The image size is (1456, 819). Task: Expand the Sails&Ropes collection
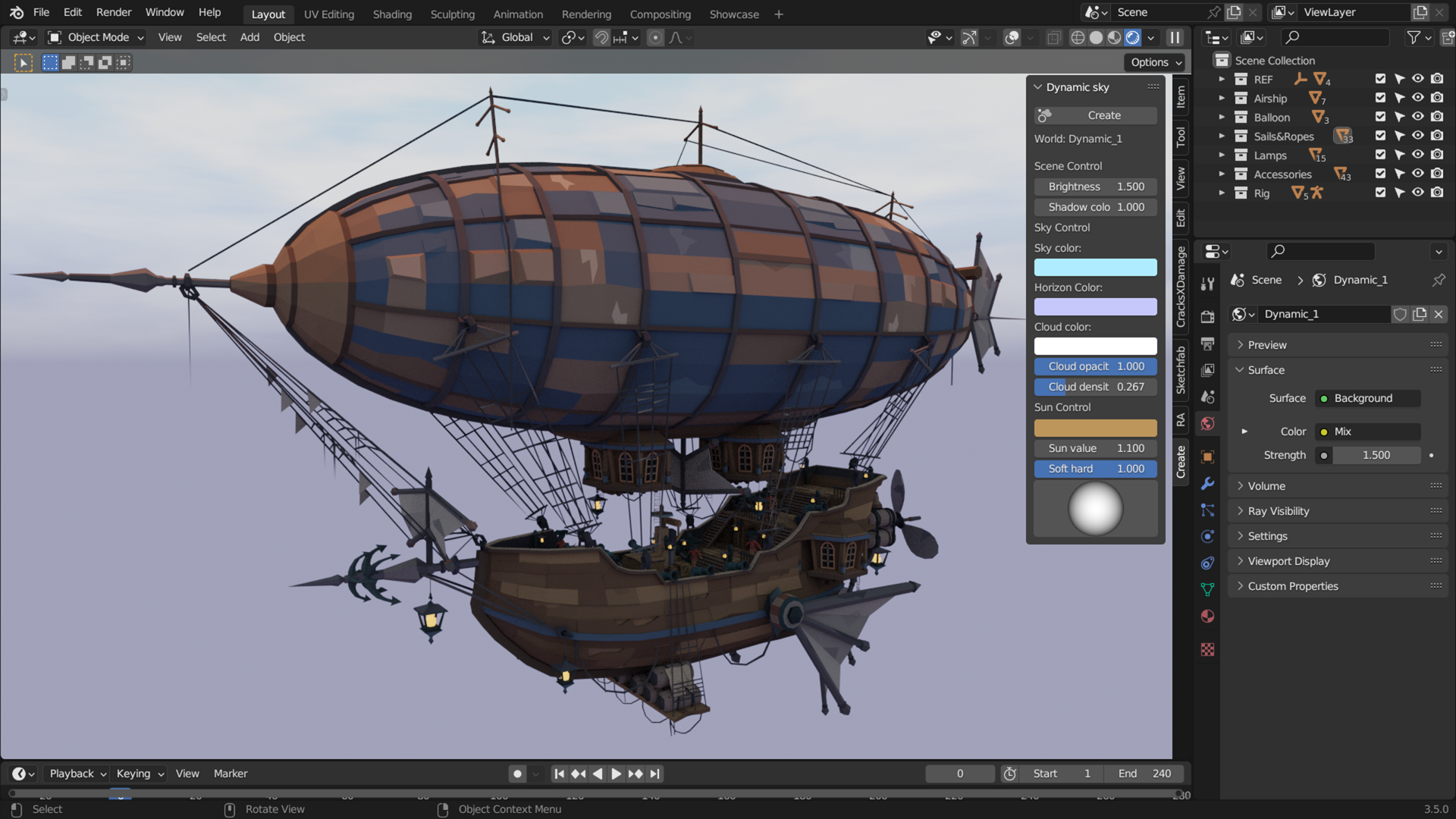(x=1222, y=136)
